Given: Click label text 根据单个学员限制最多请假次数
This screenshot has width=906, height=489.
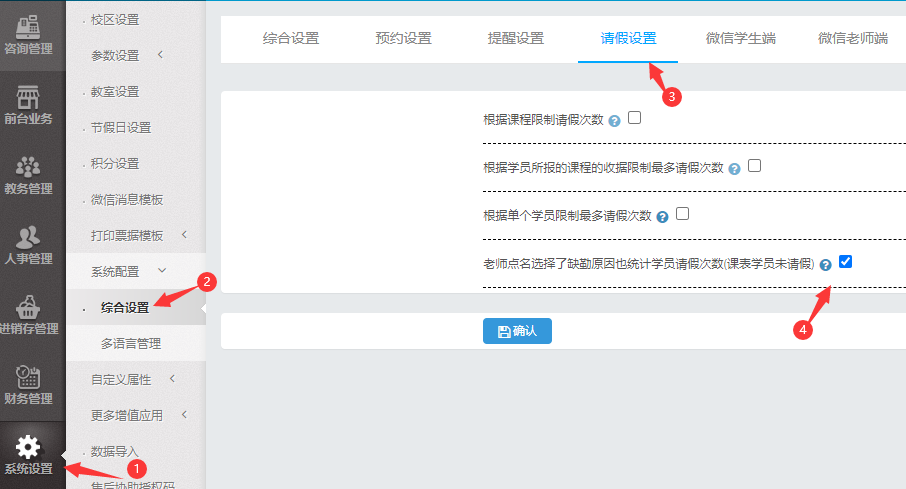Looking at the screenshot, I should coord(567,216).
